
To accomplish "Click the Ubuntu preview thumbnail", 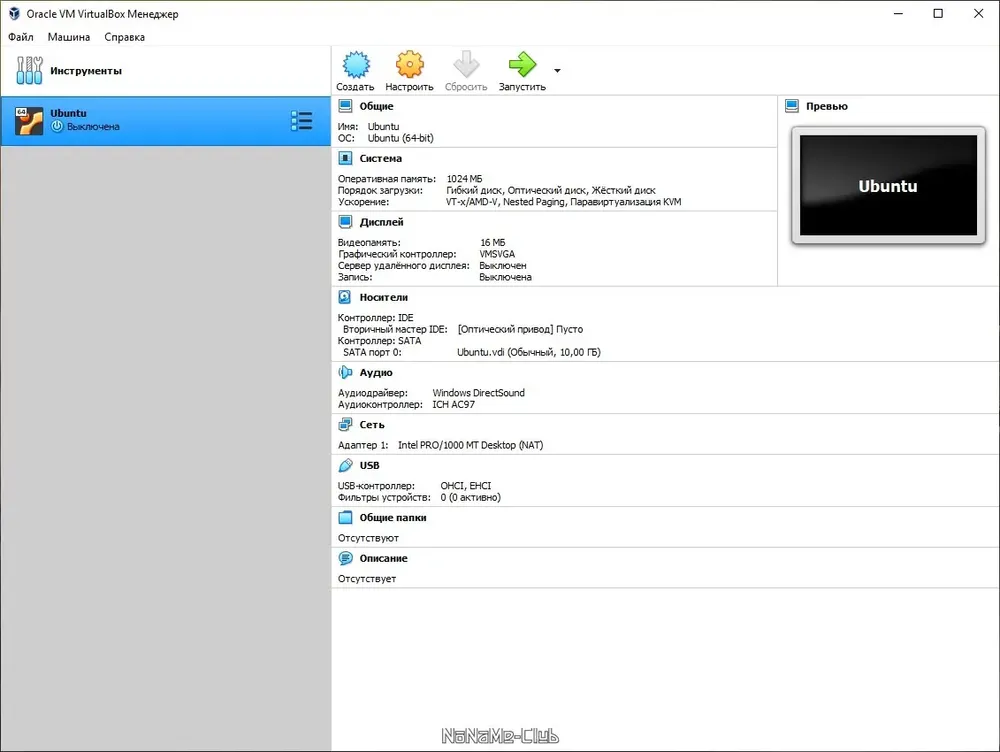I will [x=888, y=185].
